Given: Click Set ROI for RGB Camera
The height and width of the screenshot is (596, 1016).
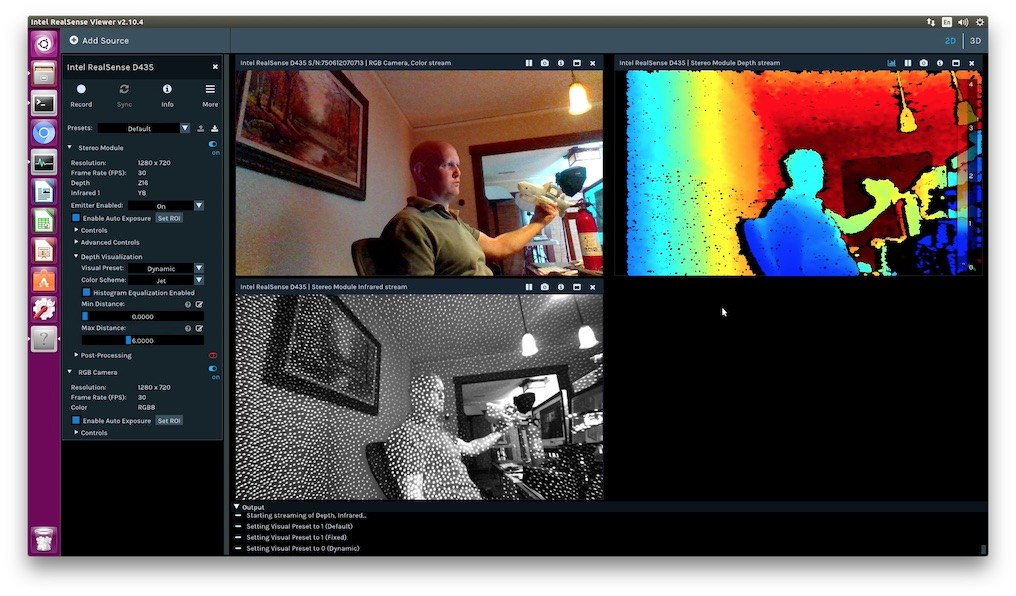Looking at the screenshot, I should pos(169,420).
